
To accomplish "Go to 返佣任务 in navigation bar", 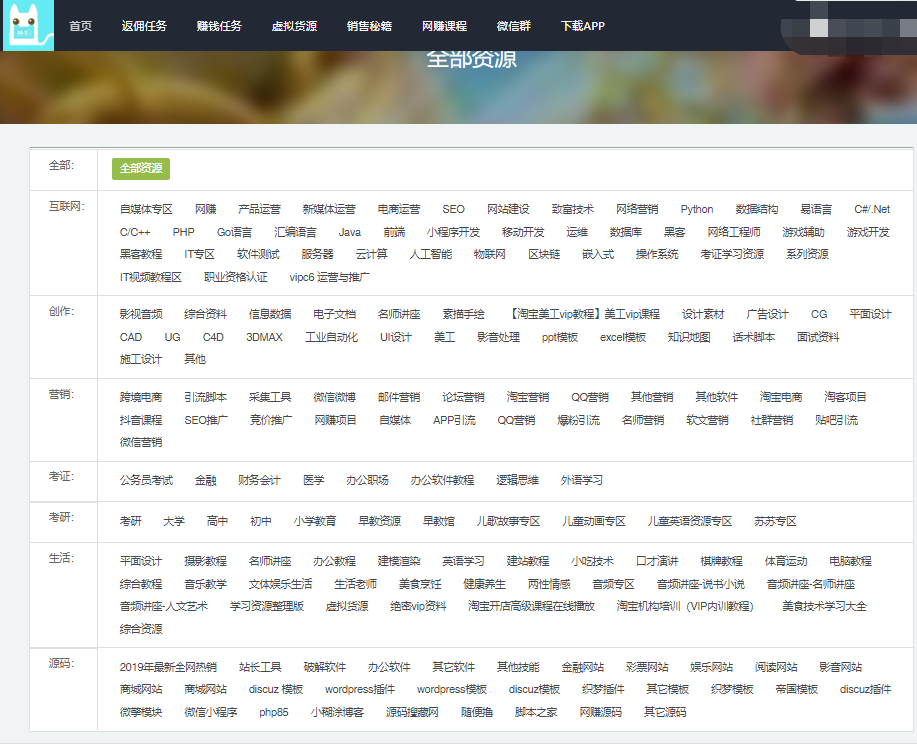I will pos(144,26).
